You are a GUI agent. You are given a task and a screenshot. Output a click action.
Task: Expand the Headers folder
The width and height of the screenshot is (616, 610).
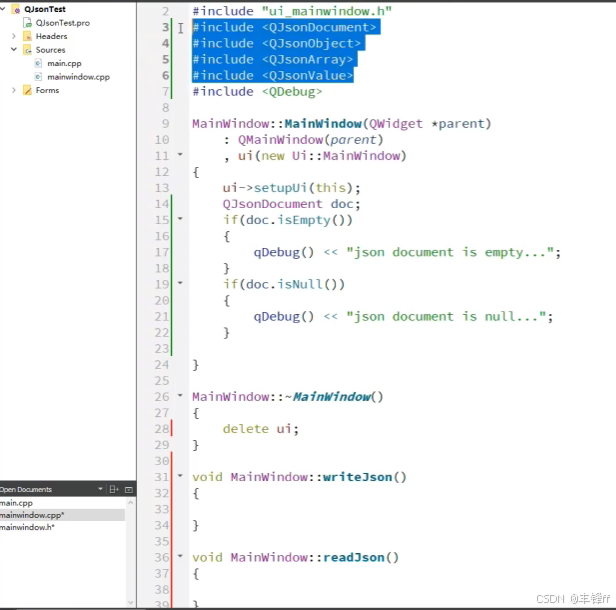[14, 36]
